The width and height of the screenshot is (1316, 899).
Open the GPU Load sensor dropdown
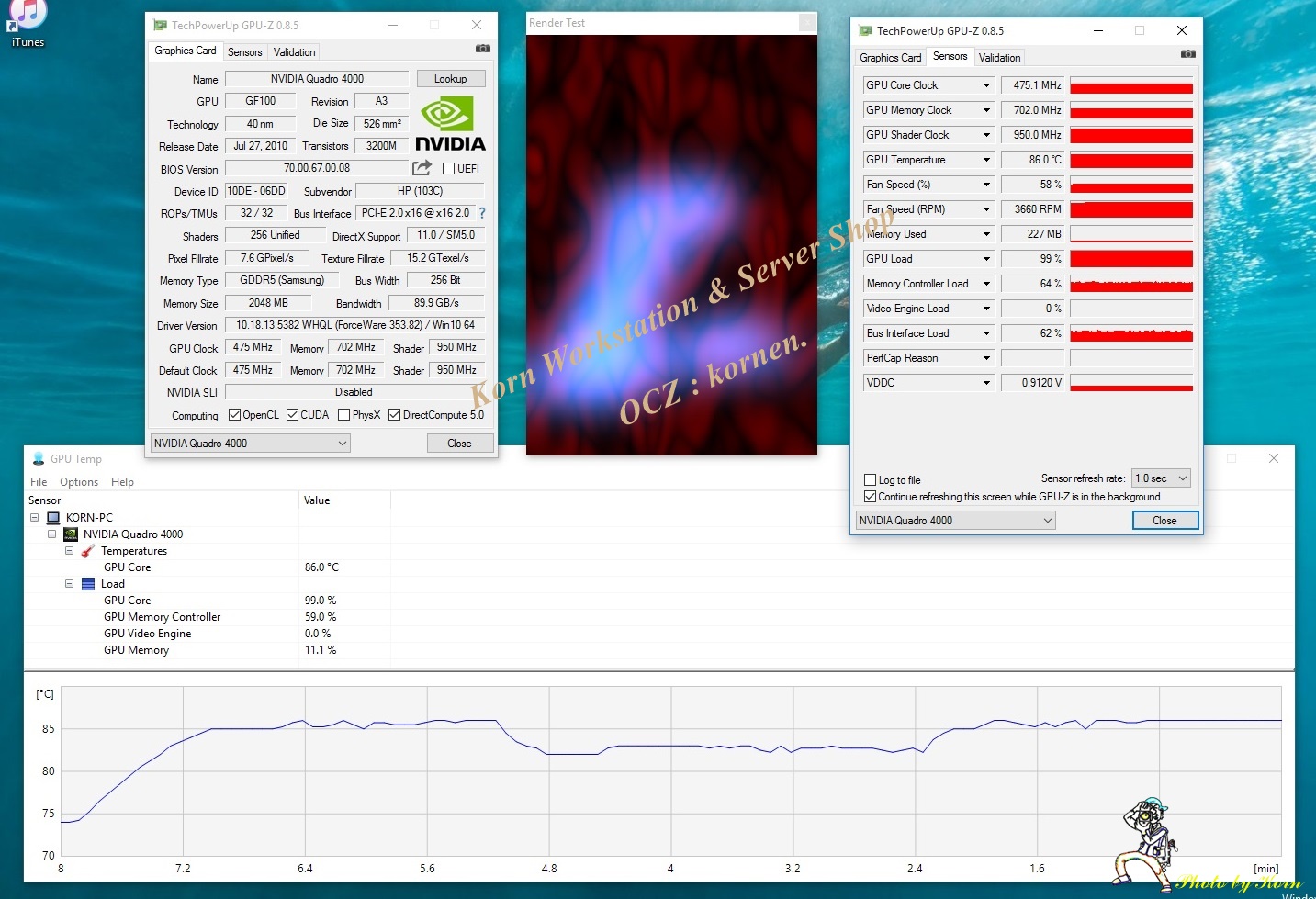[987, 259]
